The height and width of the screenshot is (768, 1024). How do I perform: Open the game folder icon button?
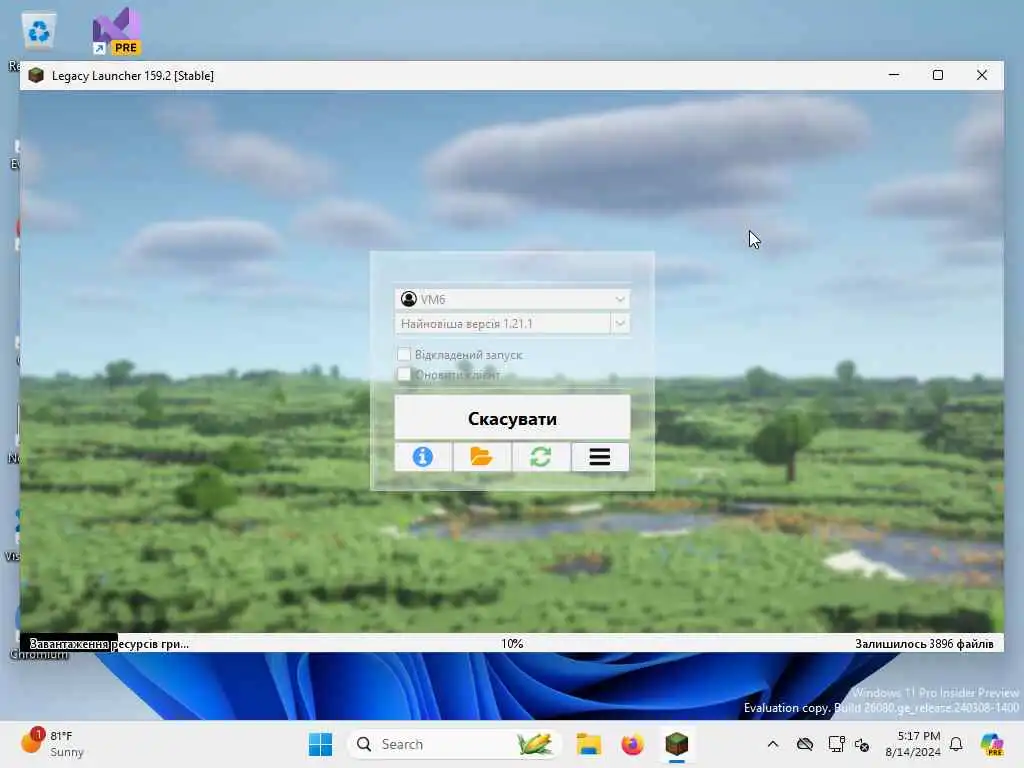[x=482, y=456]
